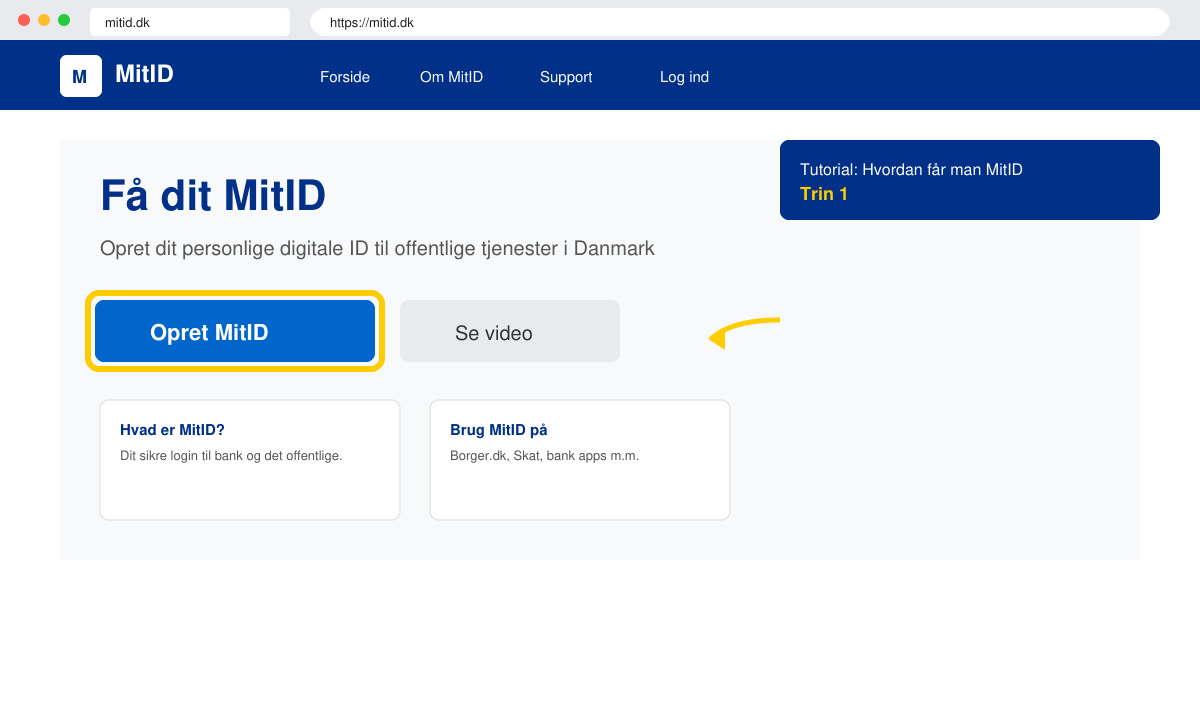Maximize window with green button
The height and width of the screenshot is (720, 1200).
tap(64, 20)
